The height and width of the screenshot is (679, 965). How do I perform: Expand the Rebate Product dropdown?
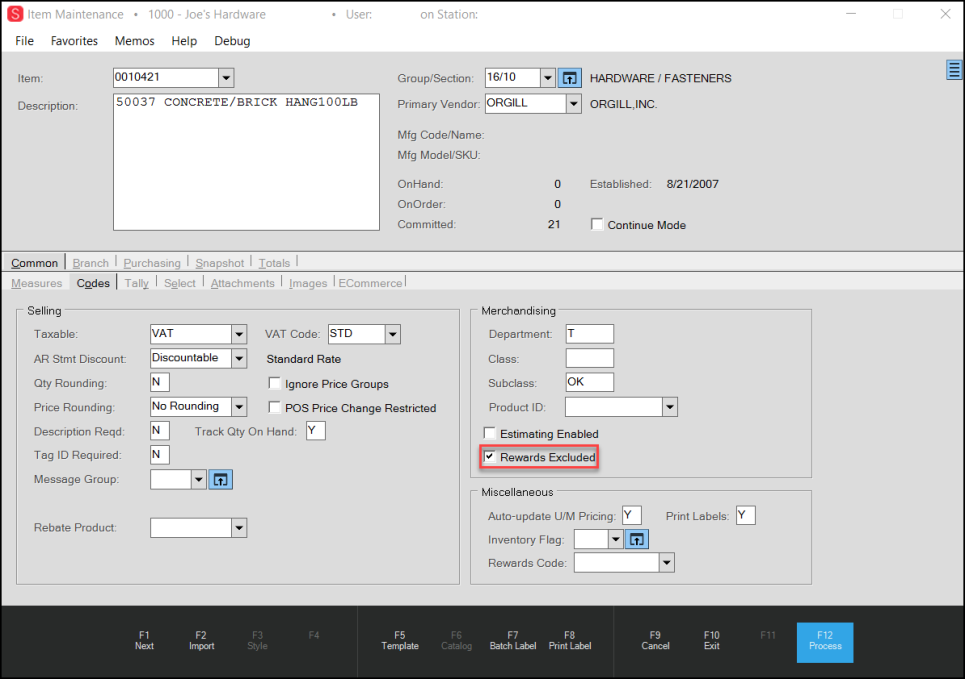tap(239, 528)
